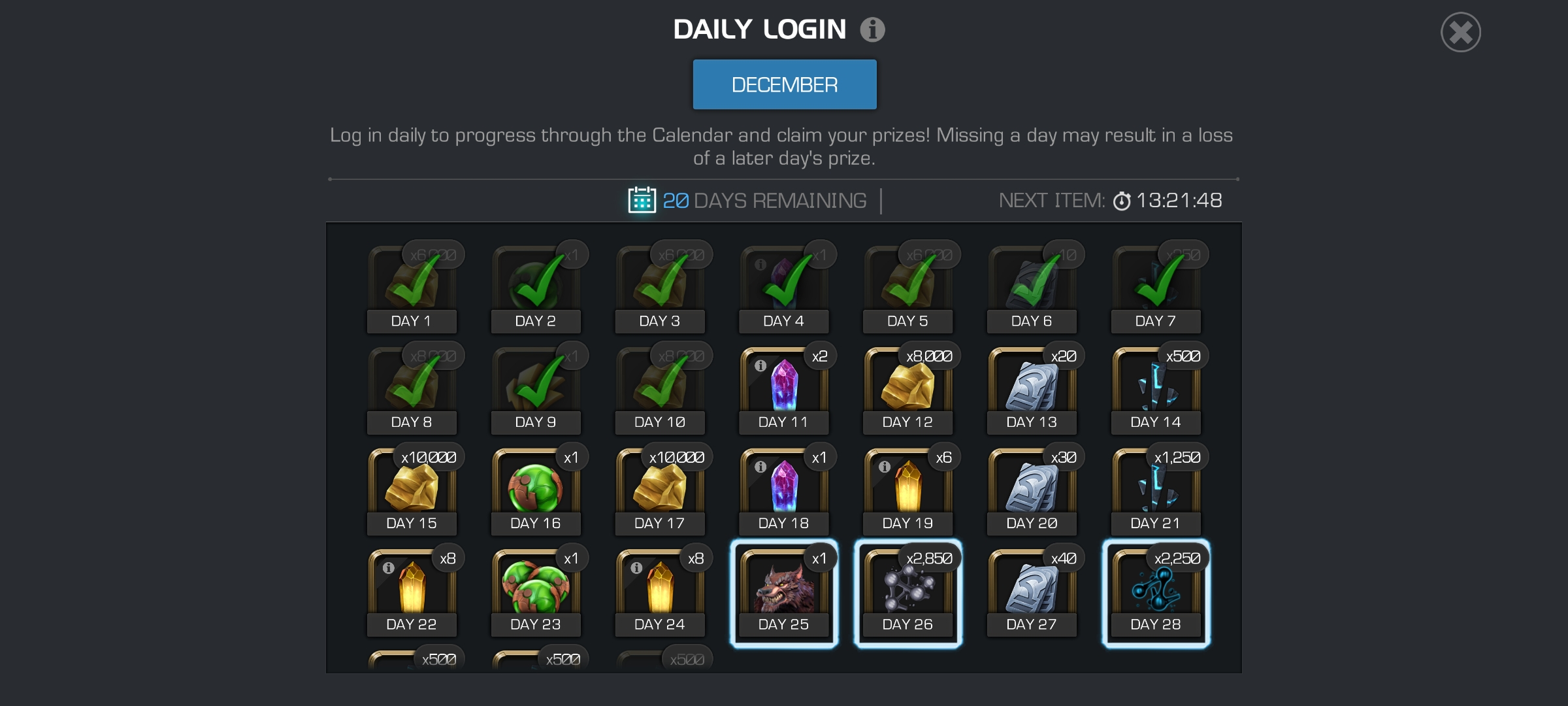Select the Day 26 gray molecule reward
The width and height of the screenshot is (1568, 706).
tap(907, 593)
